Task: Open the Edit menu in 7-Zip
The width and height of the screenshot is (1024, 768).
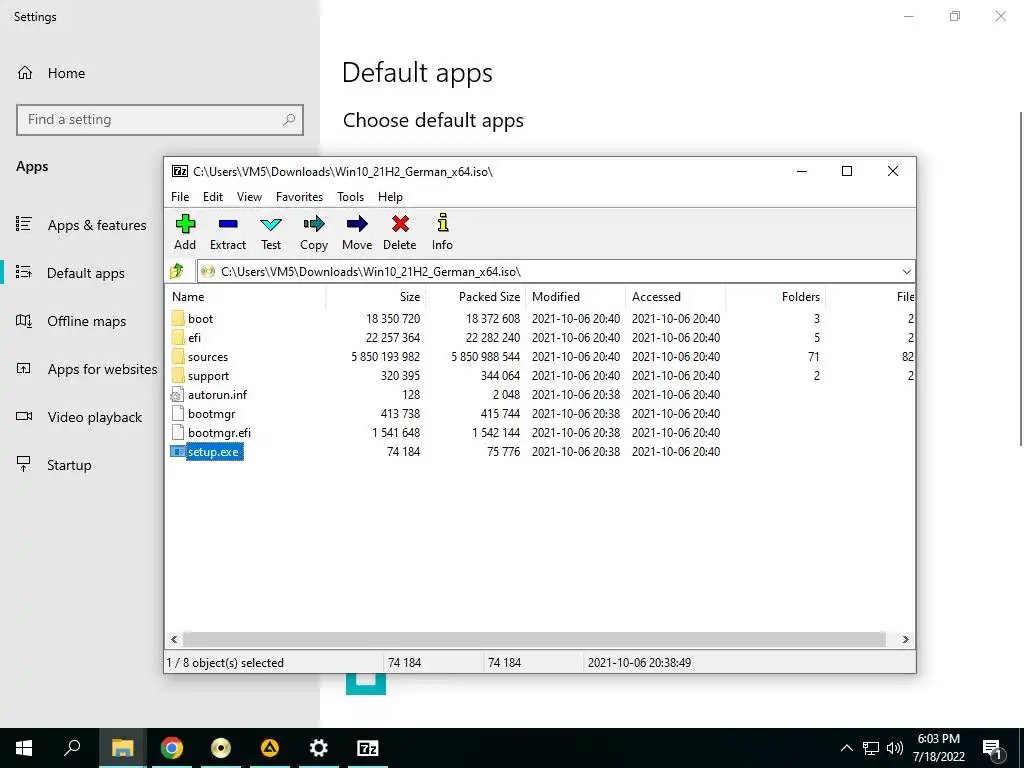Action: 213,197
